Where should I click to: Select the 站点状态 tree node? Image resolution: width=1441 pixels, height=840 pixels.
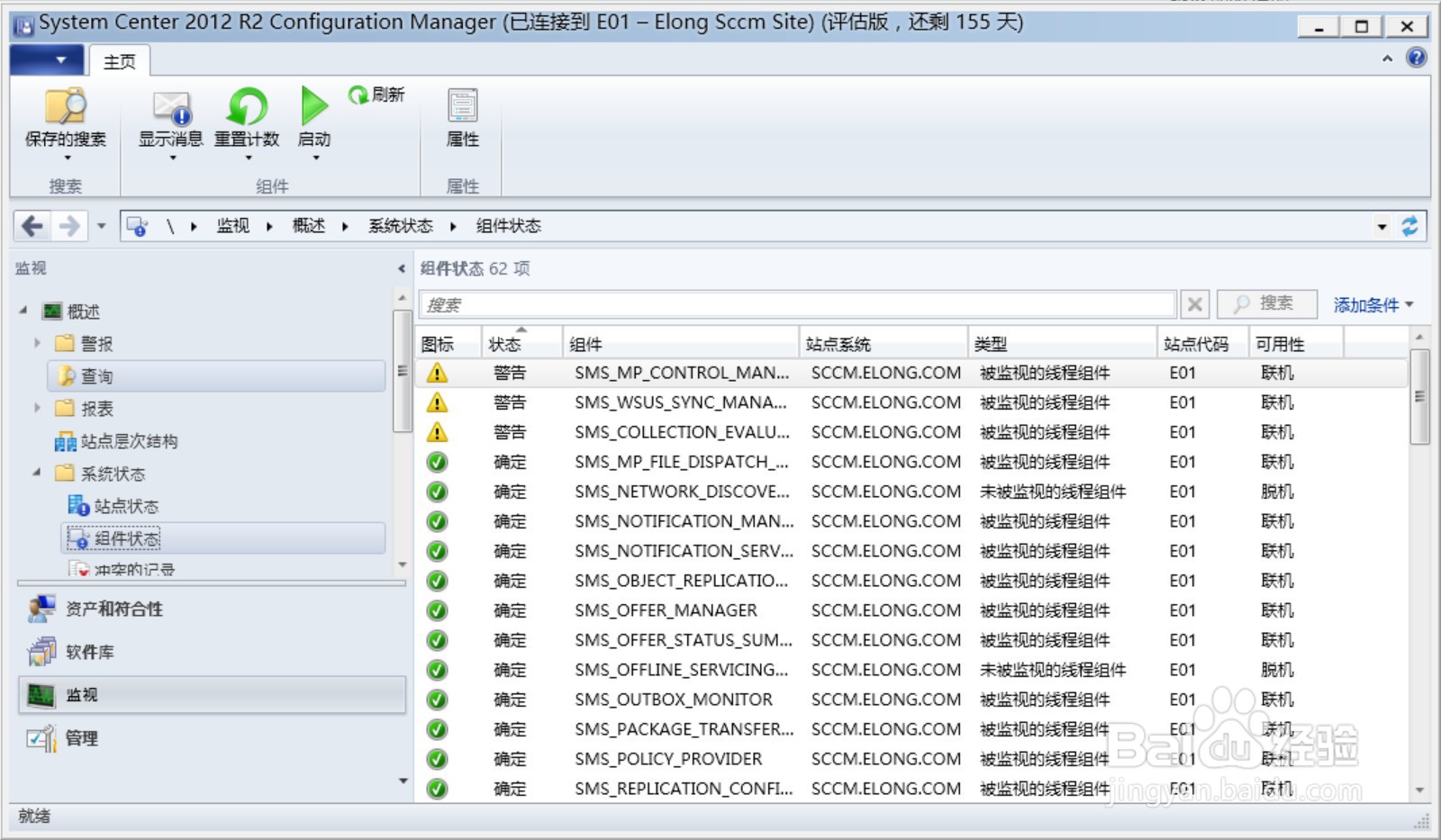[x=113, y=506]
